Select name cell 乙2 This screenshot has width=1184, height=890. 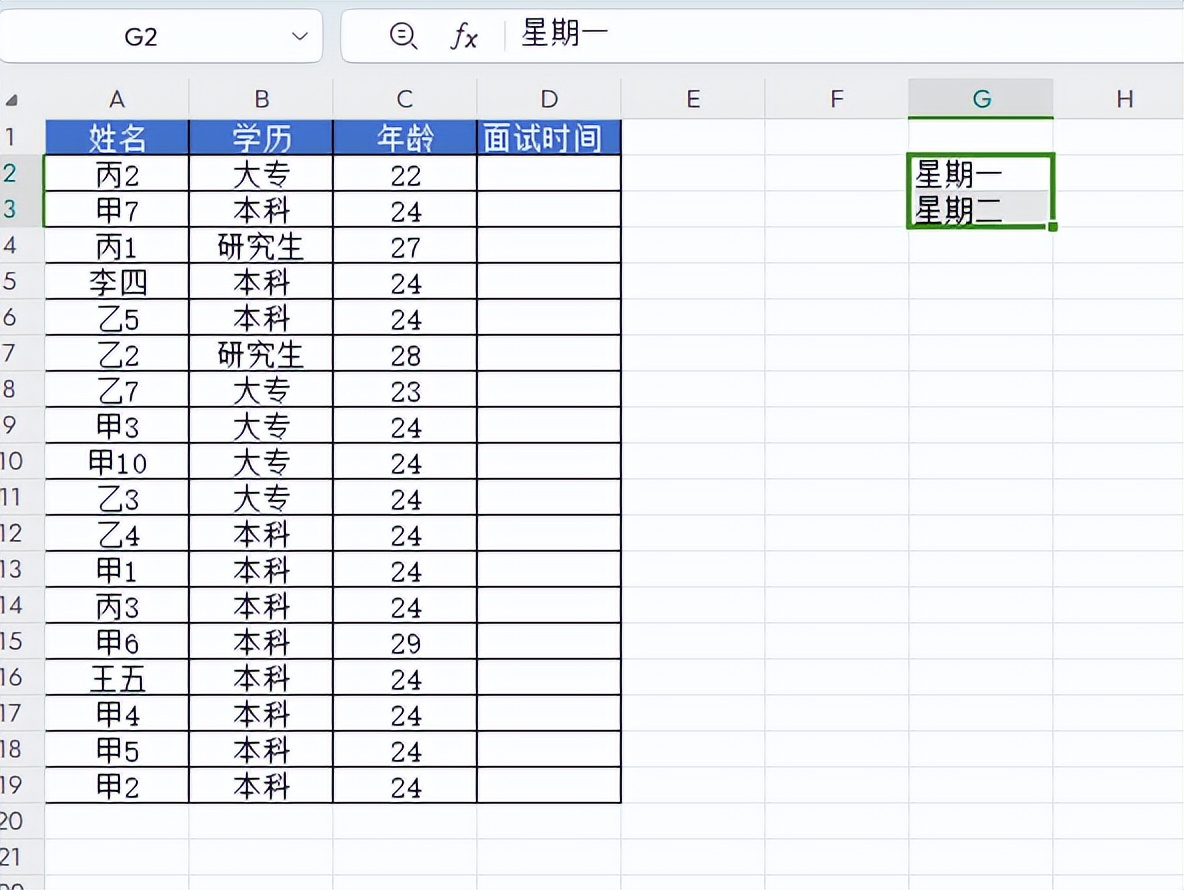coord(116,353)
